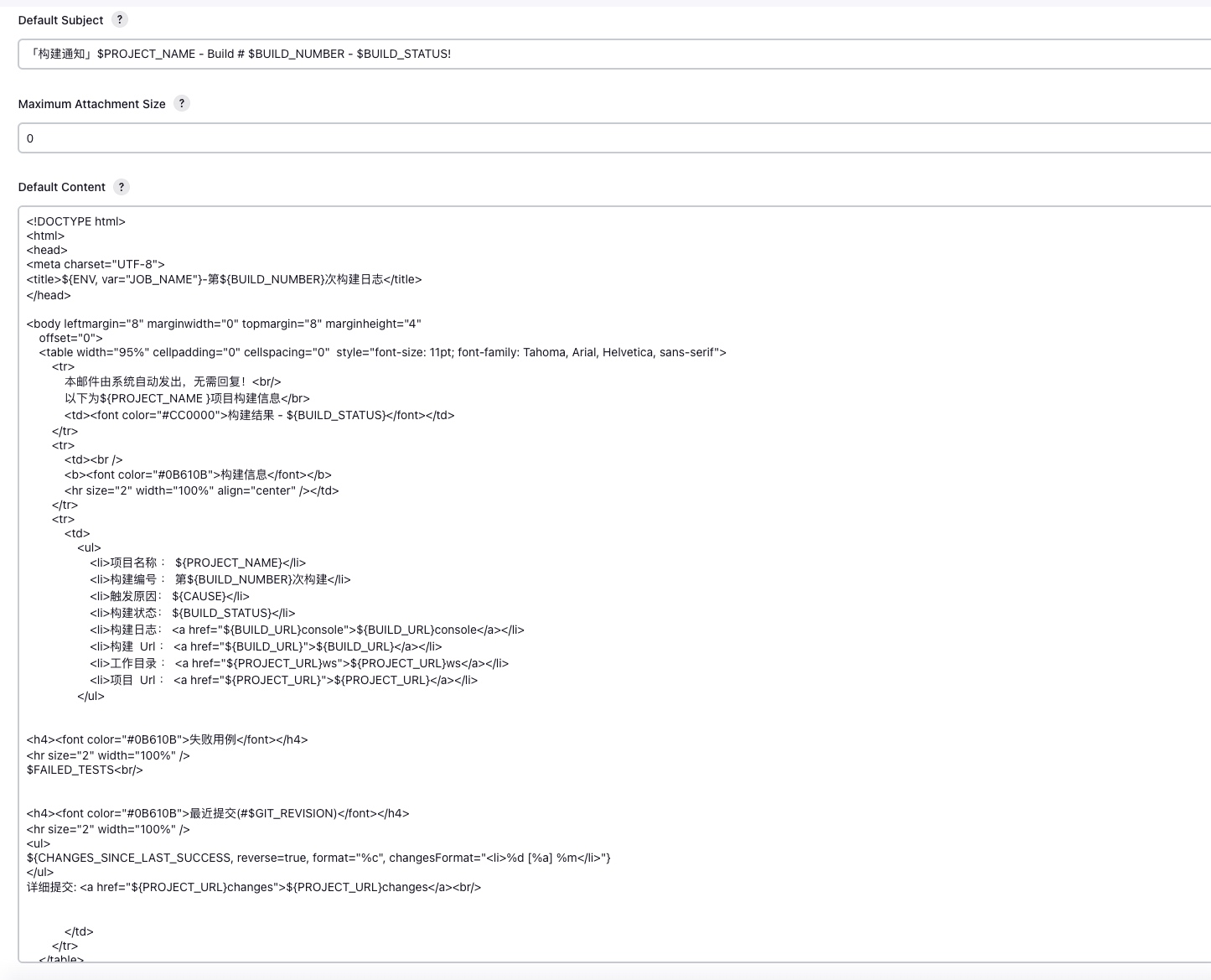The width and height of the screenshot is (1211, 980).
Task: Click the 失败用例 h4 heading line
Action: (x=168, y=739)
